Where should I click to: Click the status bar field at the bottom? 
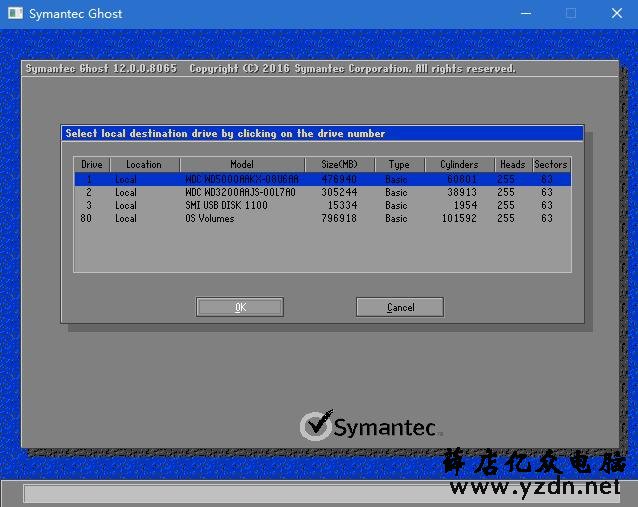click(x=321, y=494)
